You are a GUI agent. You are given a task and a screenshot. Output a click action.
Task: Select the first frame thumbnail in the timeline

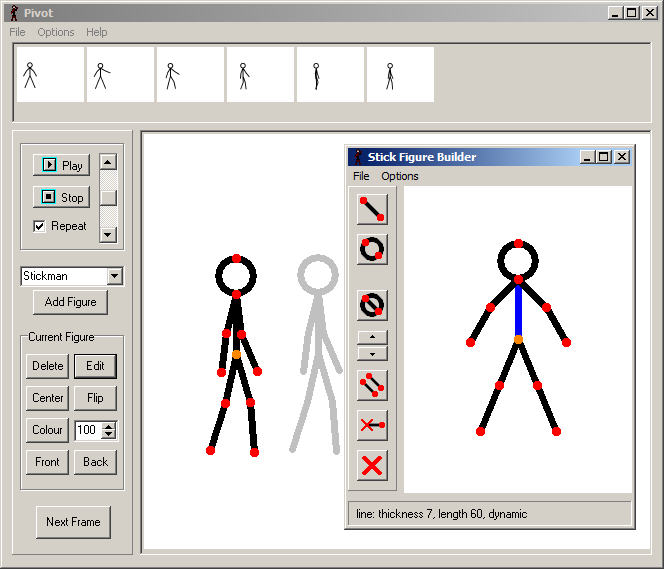50,75
